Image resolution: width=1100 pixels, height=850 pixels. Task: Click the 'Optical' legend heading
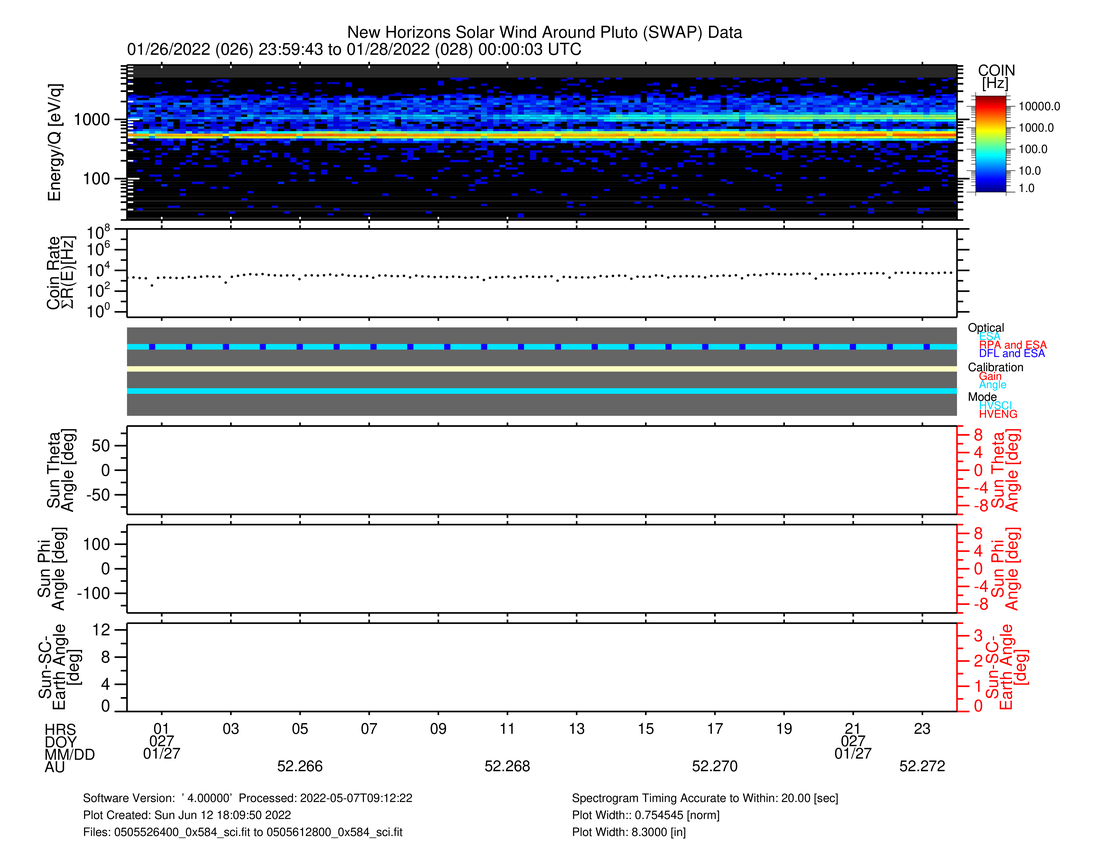pos(985,328)
